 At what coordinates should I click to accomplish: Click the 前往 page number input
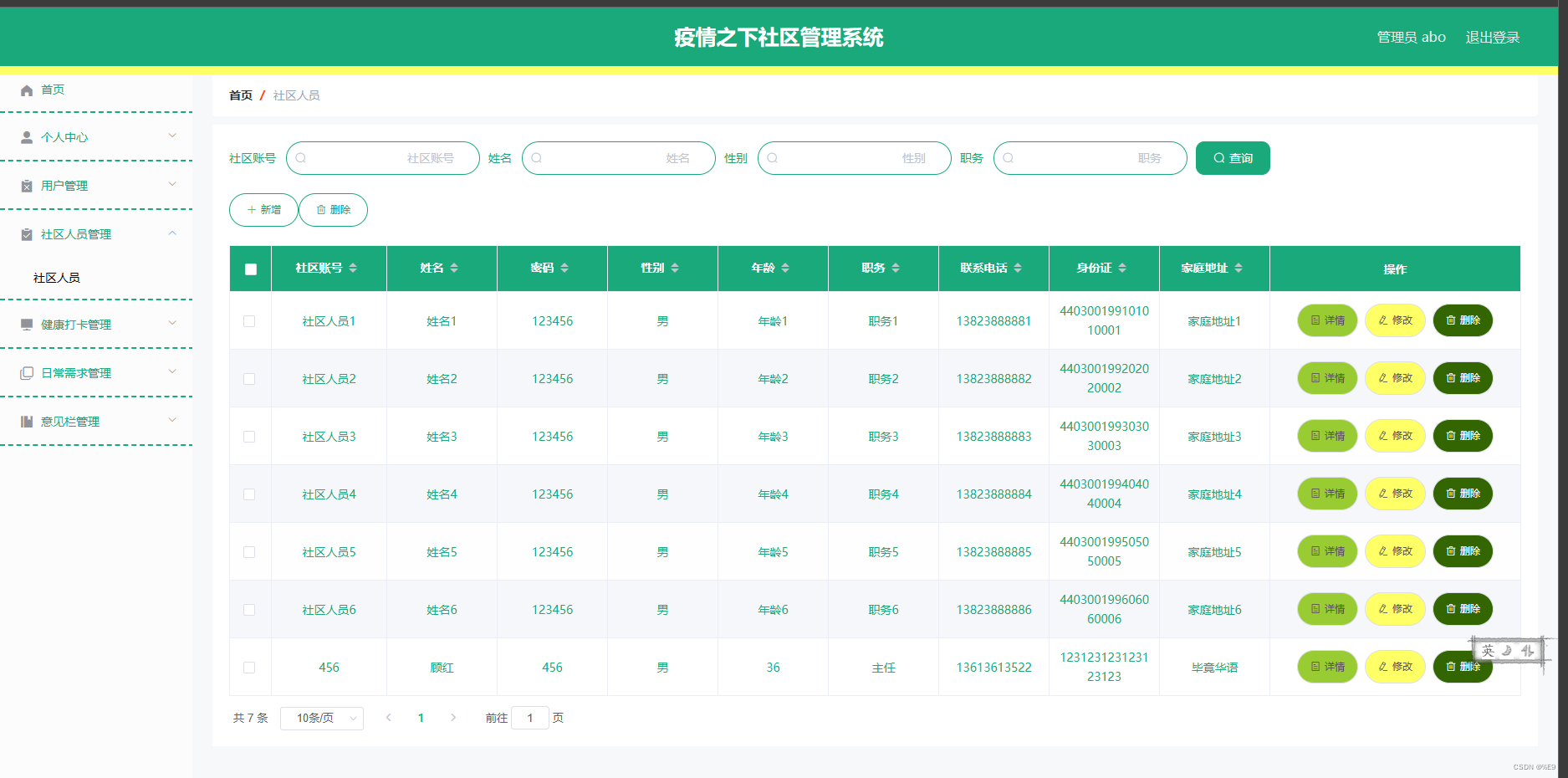coord(530,718)
